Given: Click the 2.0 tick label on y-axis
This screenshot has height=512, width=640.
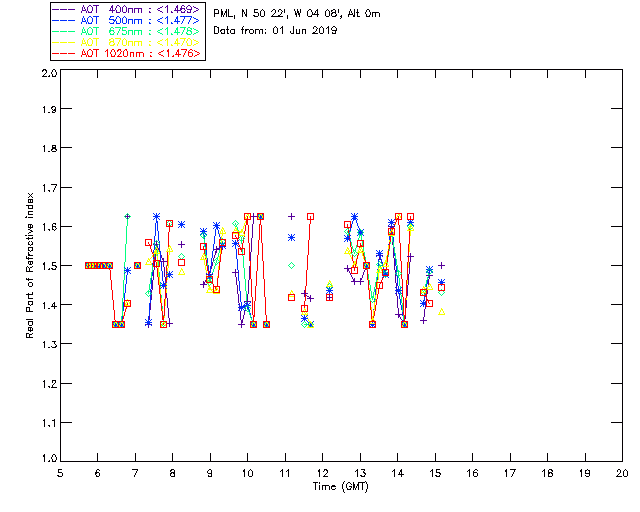Looking at the screenshot, I should pyautogui.click(x=47, y=74).
